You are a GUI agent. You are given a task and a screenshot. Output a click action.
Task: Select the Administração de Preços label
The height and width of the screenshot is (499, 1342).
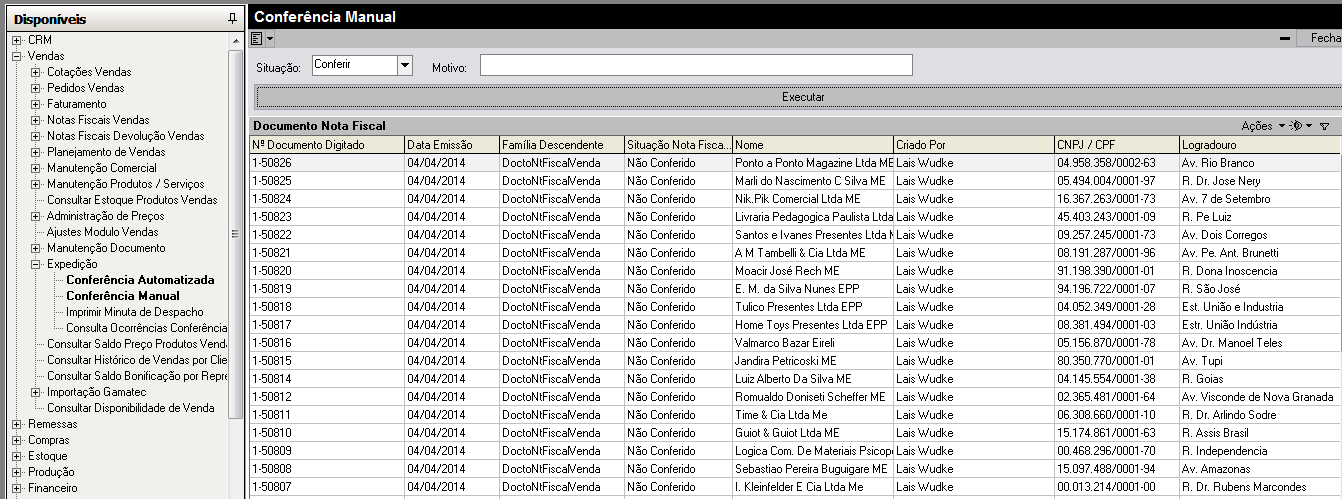click(x=106, y=216)
